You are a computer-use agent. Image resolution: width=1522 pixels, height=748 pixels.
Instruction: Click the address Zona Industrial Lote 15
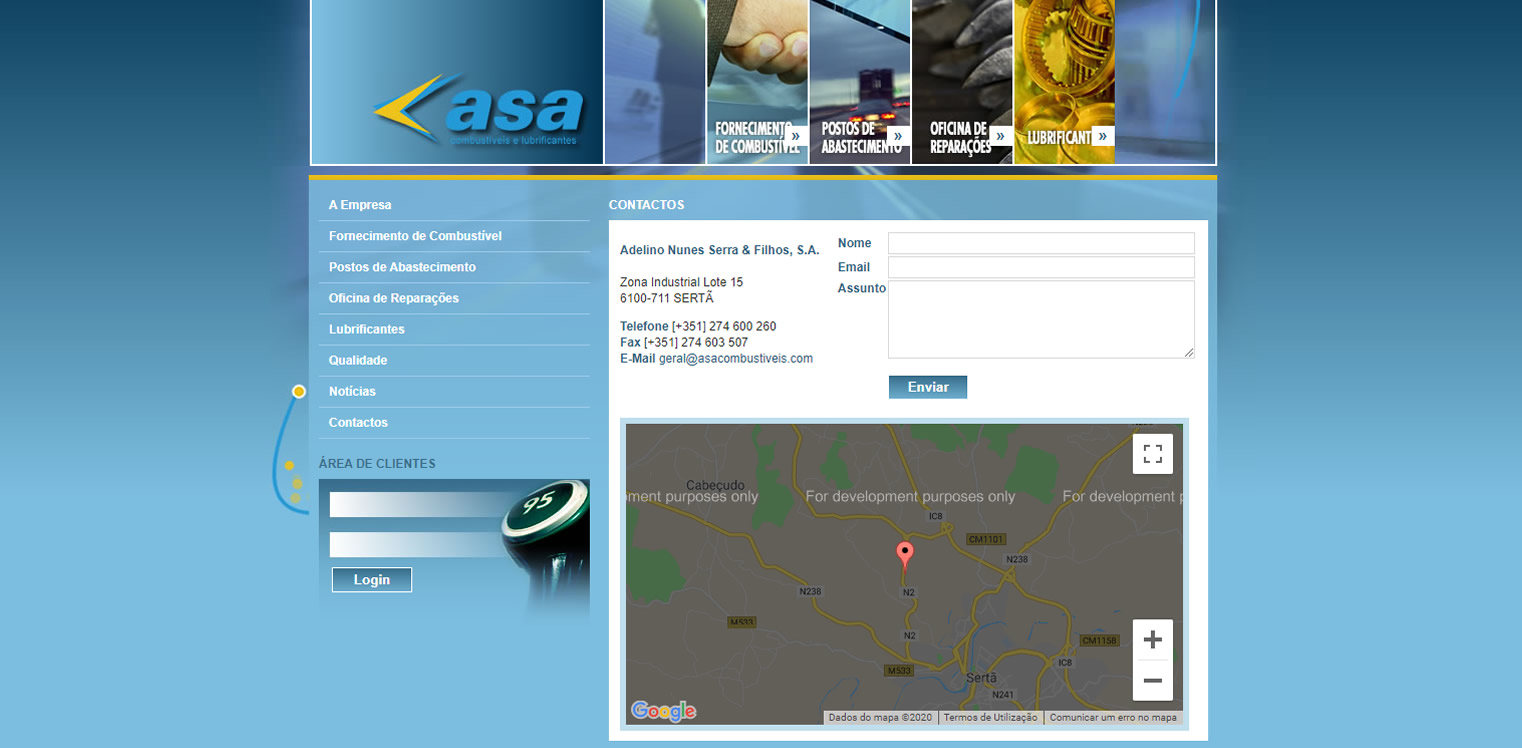681,282
